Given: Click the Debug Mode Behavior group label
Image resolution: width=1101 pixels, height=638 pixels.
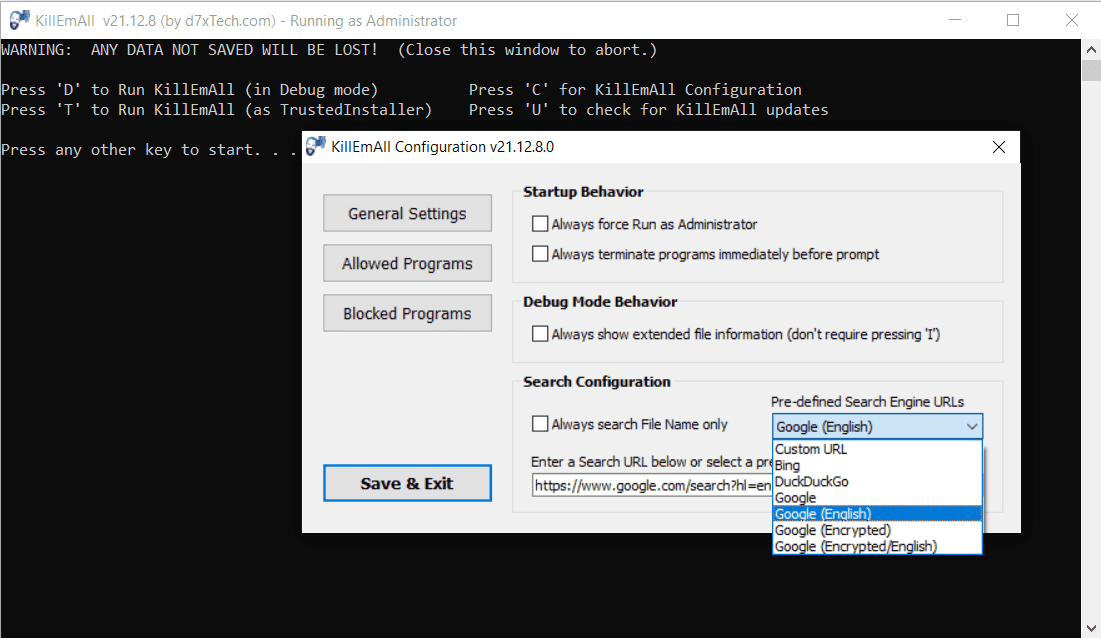Looking at the screenshot, I should pyautogui.click(x=600, y=302).
